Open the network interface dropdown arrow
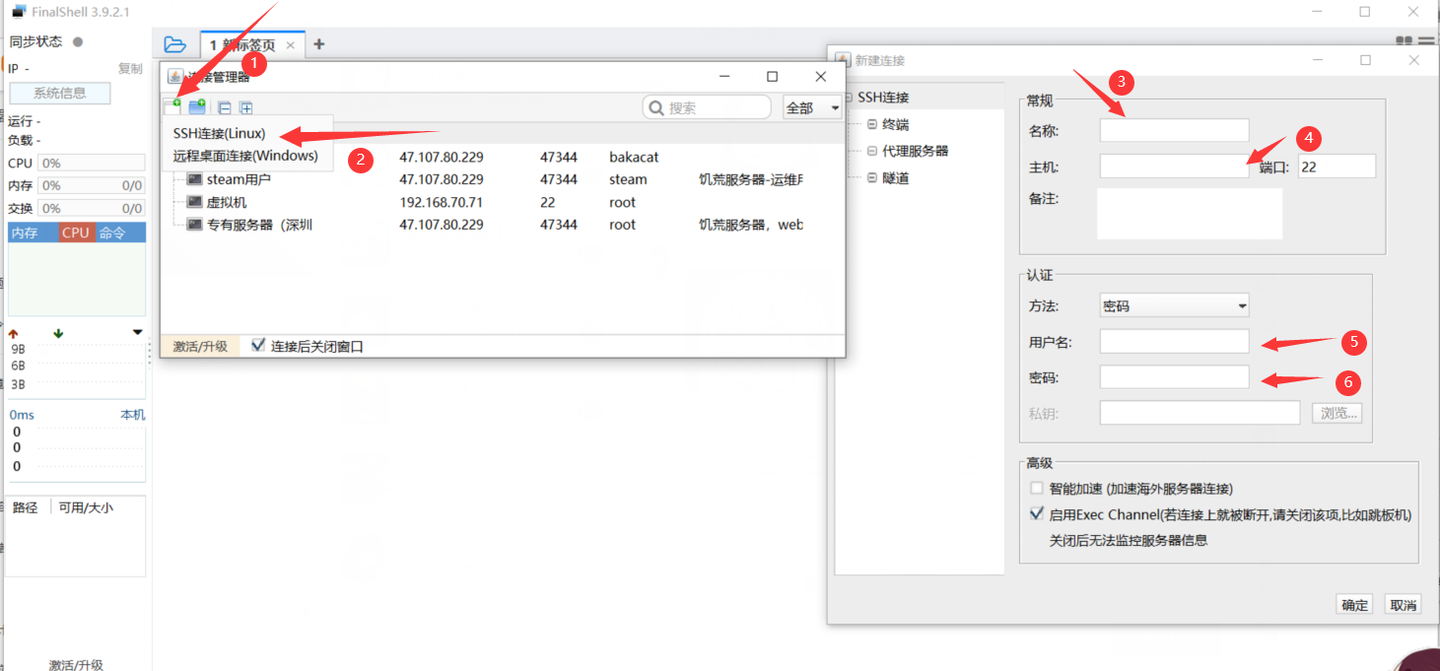Screen dimensions: 1440x671 (x=137, y=333)
